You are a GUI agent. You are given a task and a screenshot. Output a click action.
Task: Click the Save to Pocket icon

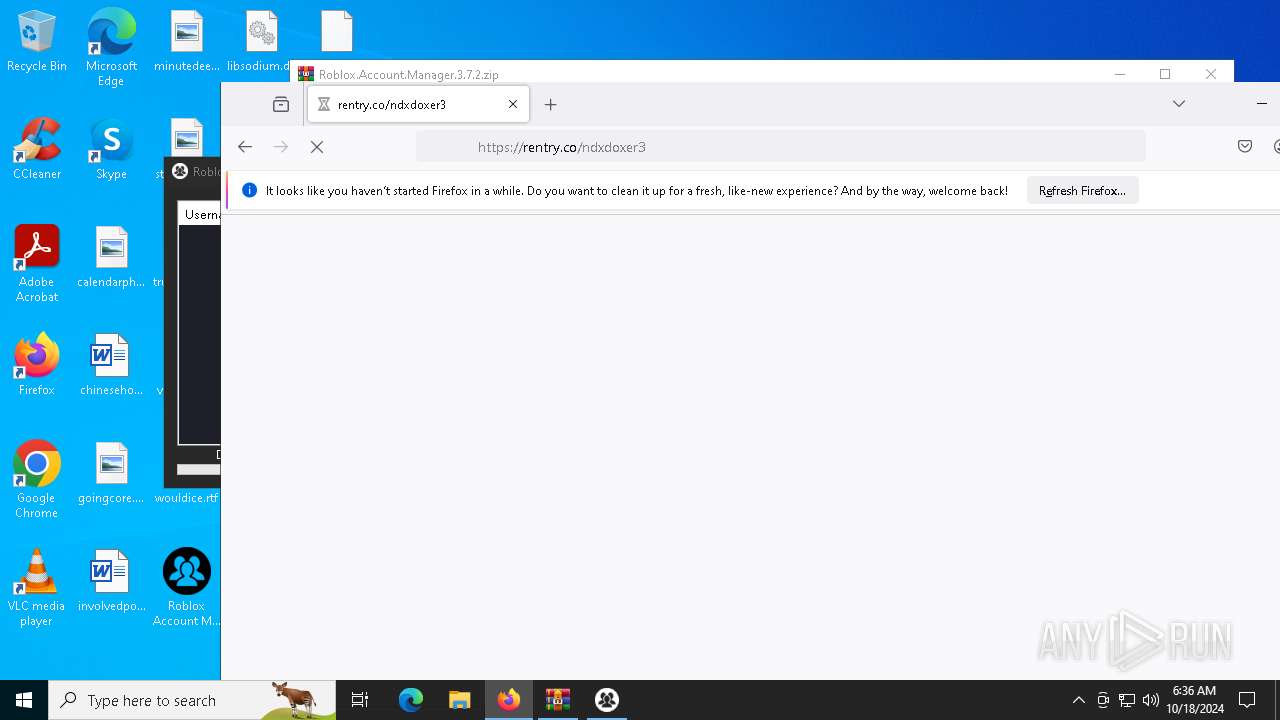pos(1245,147)
